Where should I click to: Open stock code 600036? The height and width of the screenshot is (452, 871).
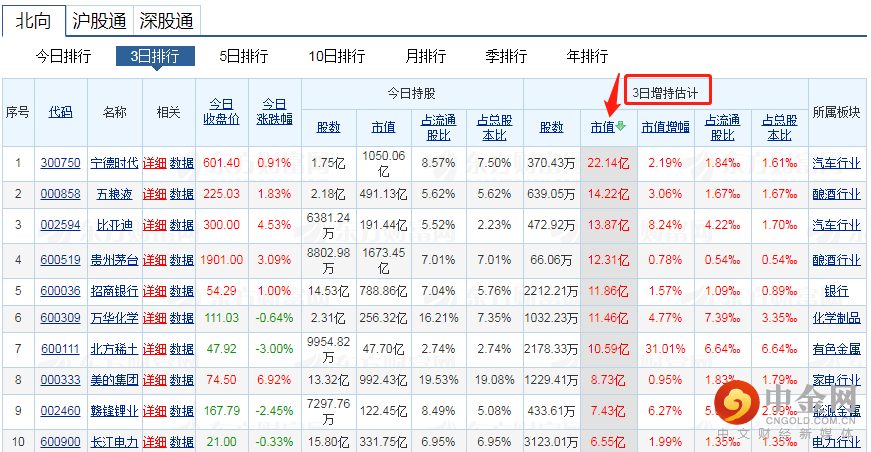61,291
